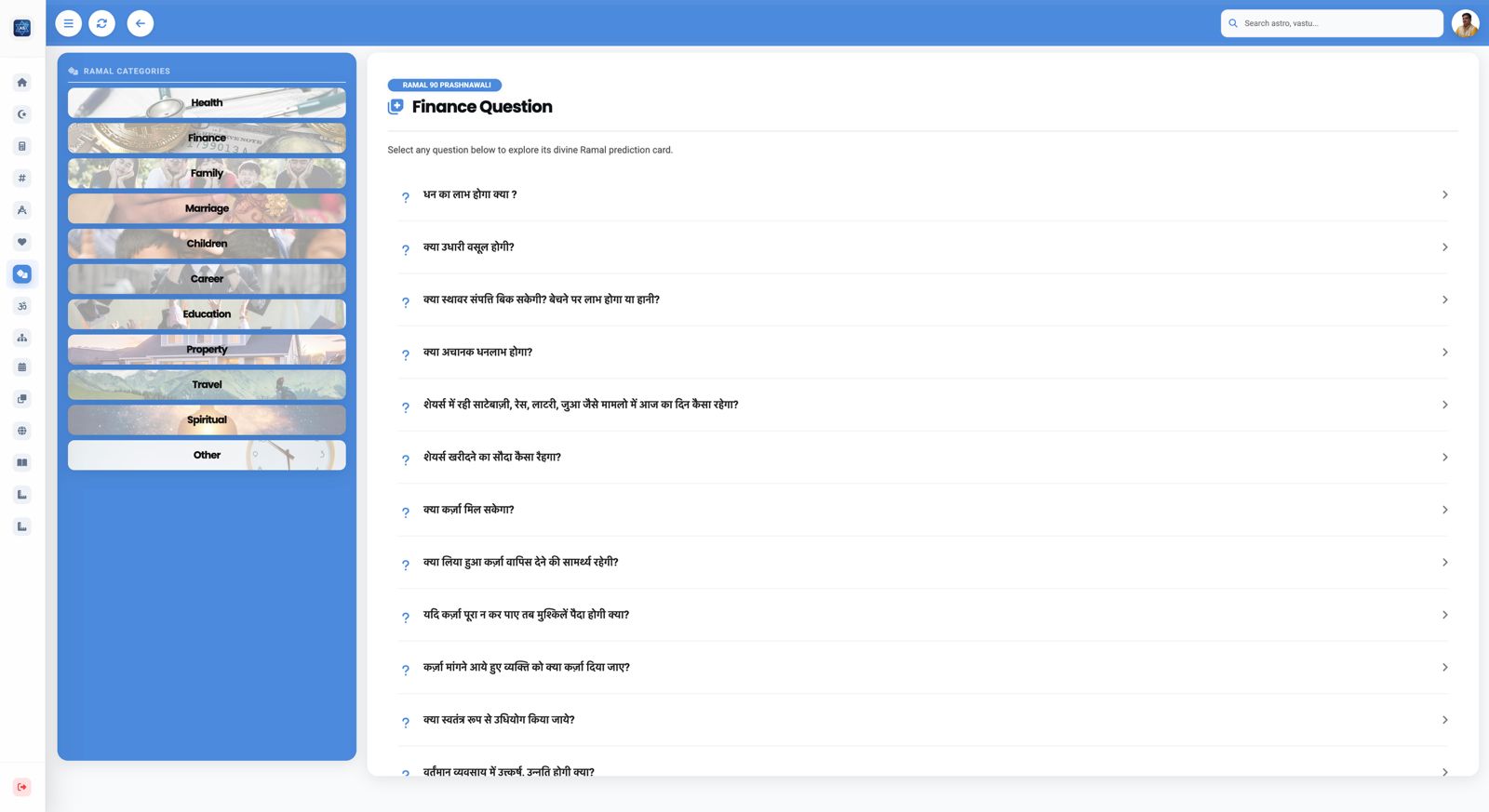
Task: Click the lower L-shaped sidebar icon
Action: [x=22, y=526]
